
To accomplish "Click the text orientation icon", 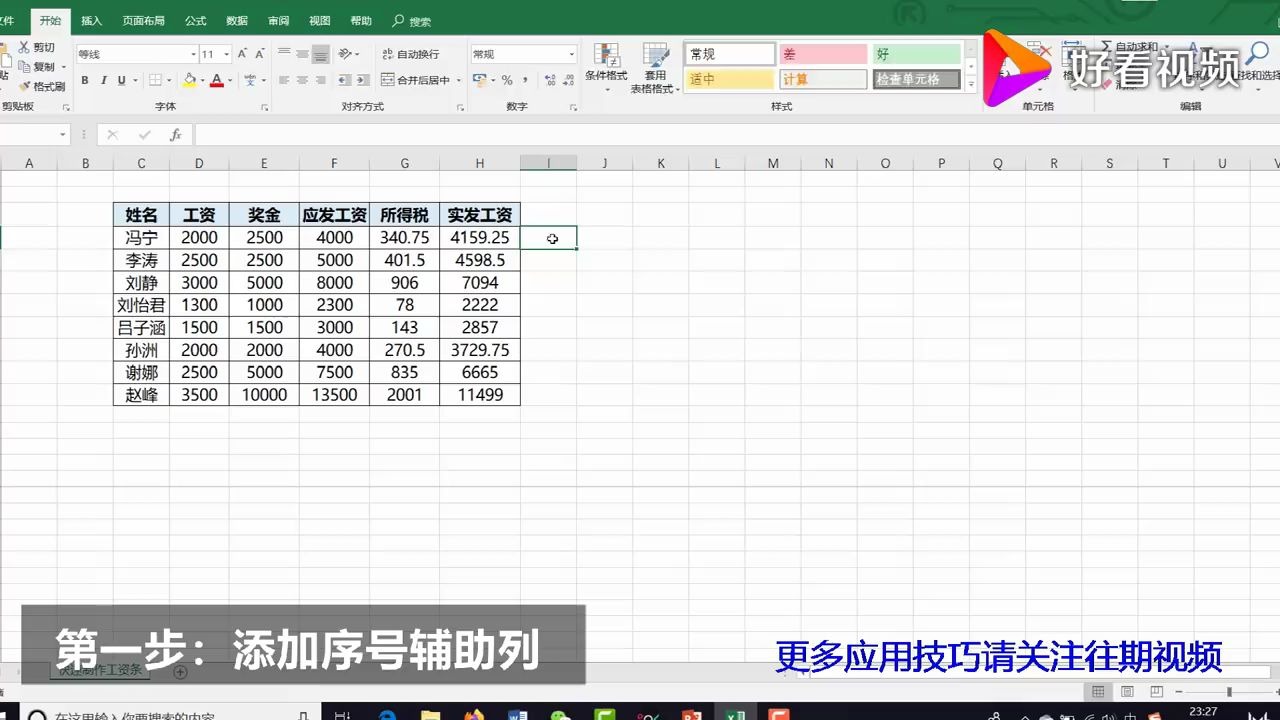I will click(x=345, y=54).
